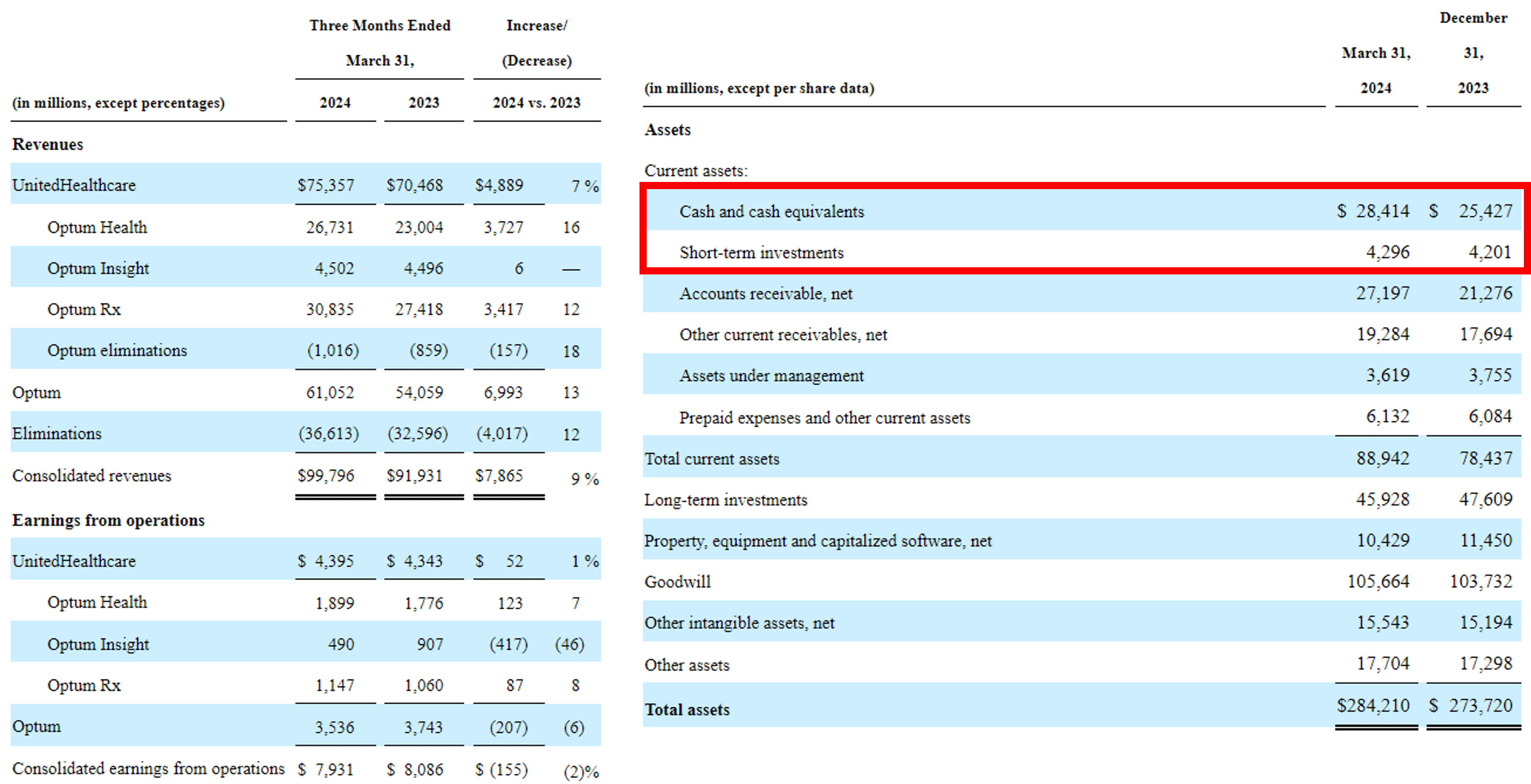1531x784 pixels.
Task: Click Other assets value 17,298
Action: tap(1486, 663)
